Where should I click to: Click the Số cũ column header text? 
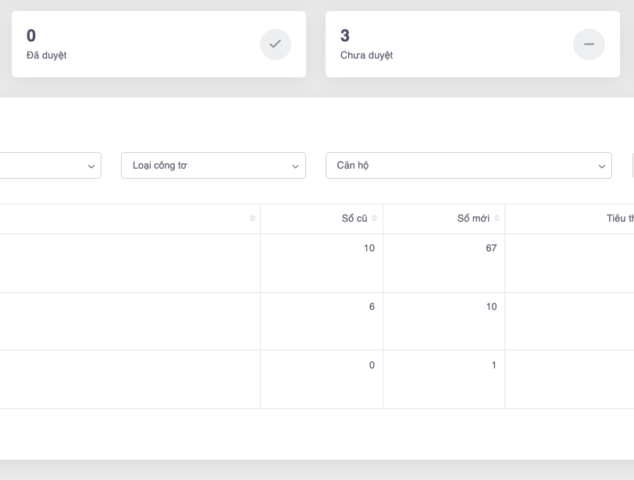[354, 219]
